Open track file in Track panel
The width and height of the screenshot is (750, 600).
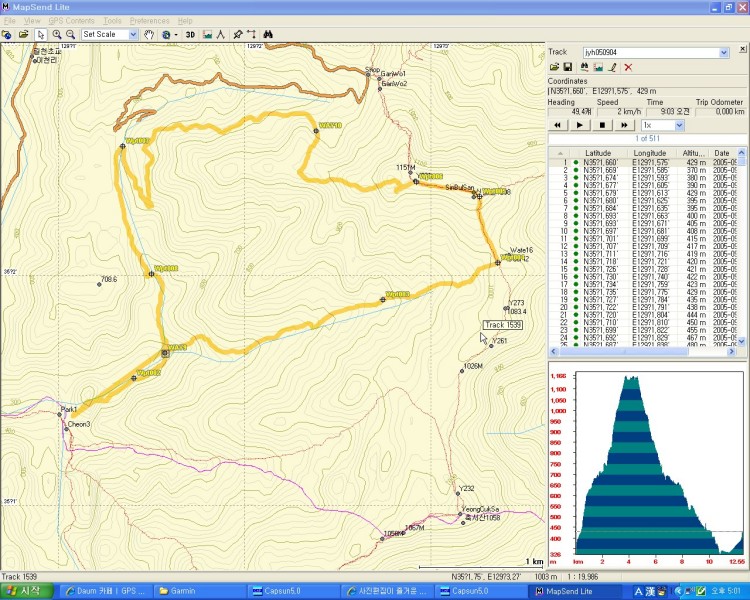(554, 67)
